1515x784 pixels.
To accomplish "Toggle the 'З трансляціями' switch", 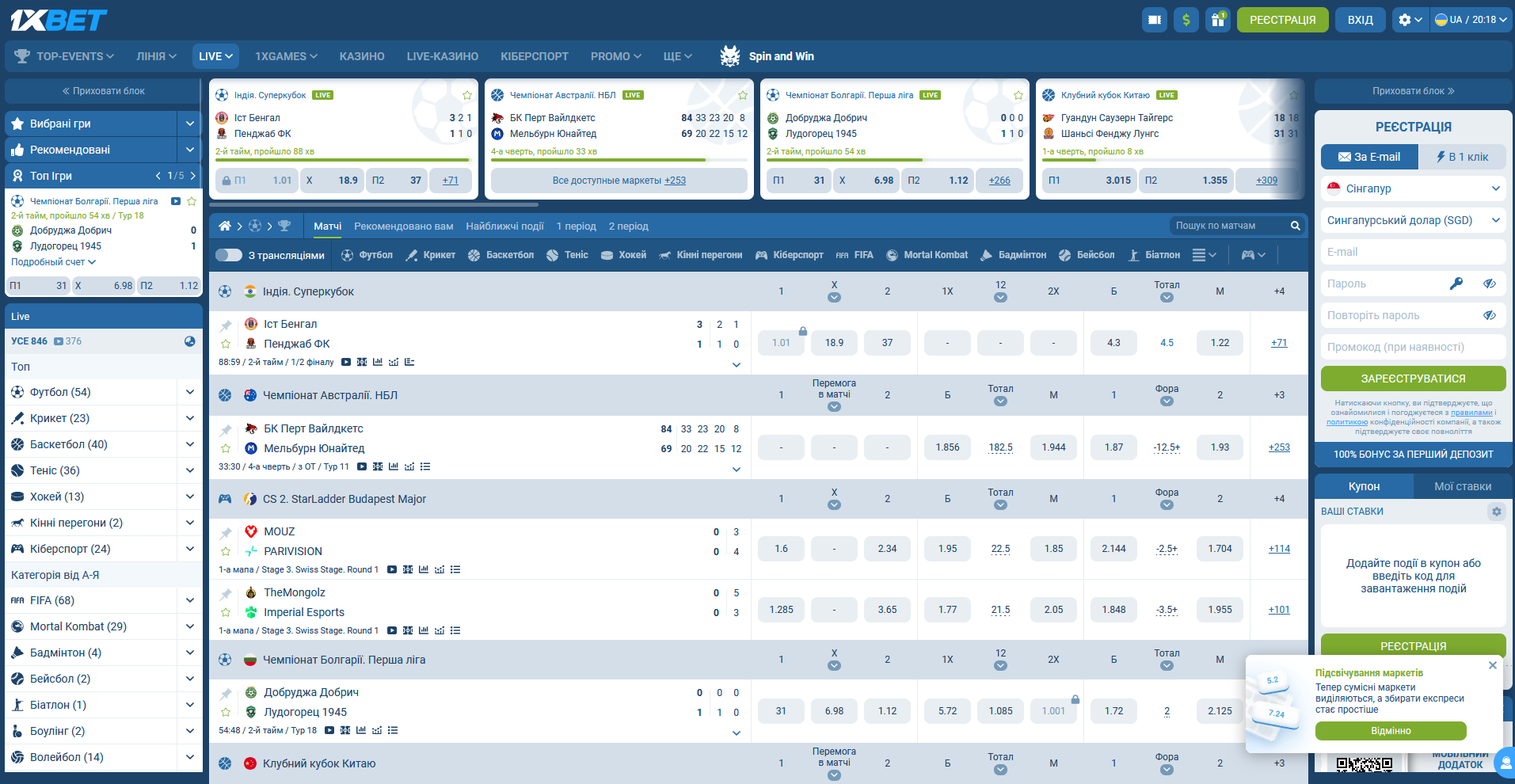I will tap(229, 255).
